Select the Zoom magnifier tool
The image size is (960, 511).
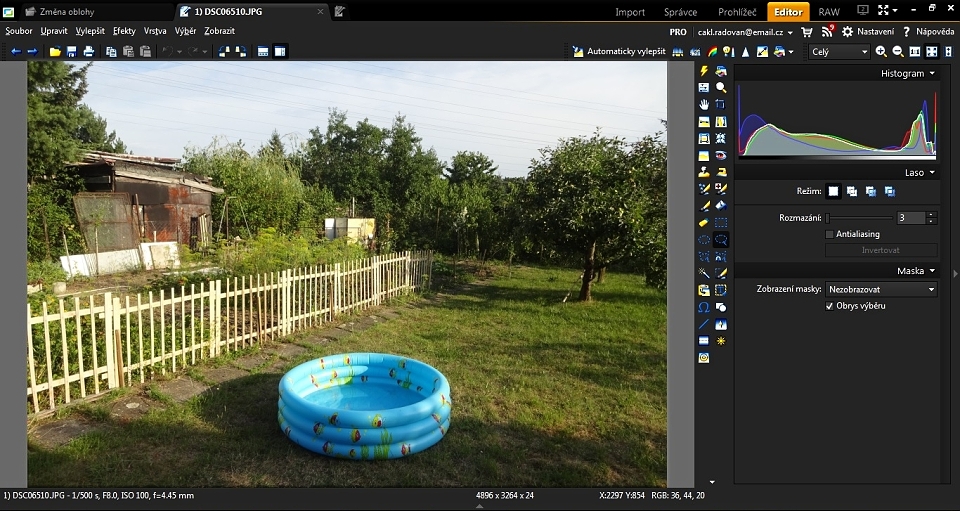click(721, 88)
